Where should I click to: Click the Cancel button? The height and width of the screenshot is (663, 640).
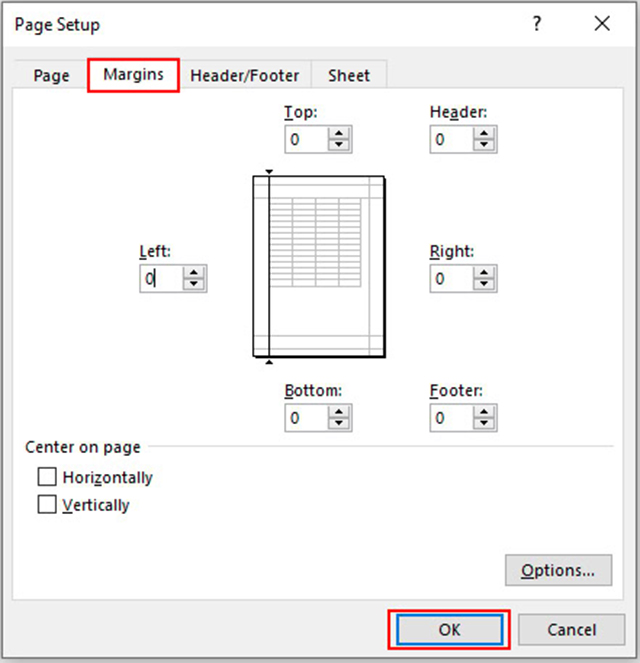(572, 630)
